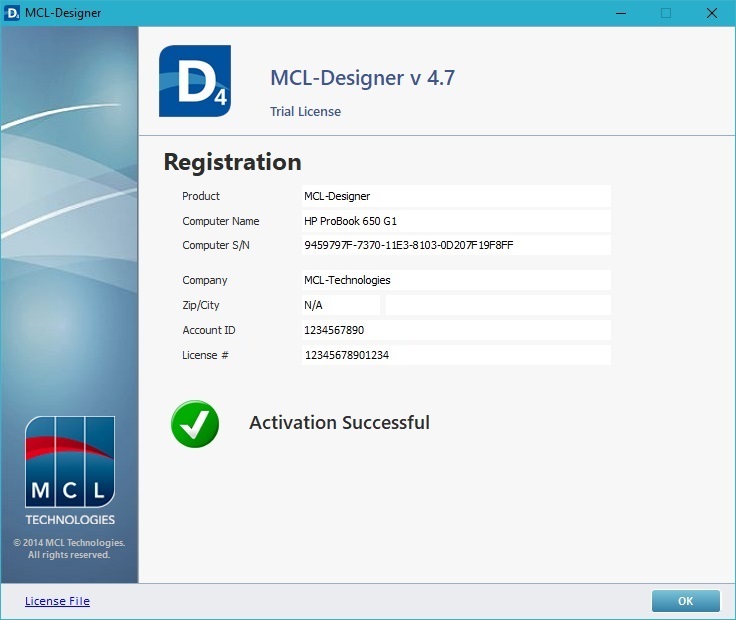The width and height of the screenshot is (736, 620).
Task: Open the License File link
Action: 57,601
